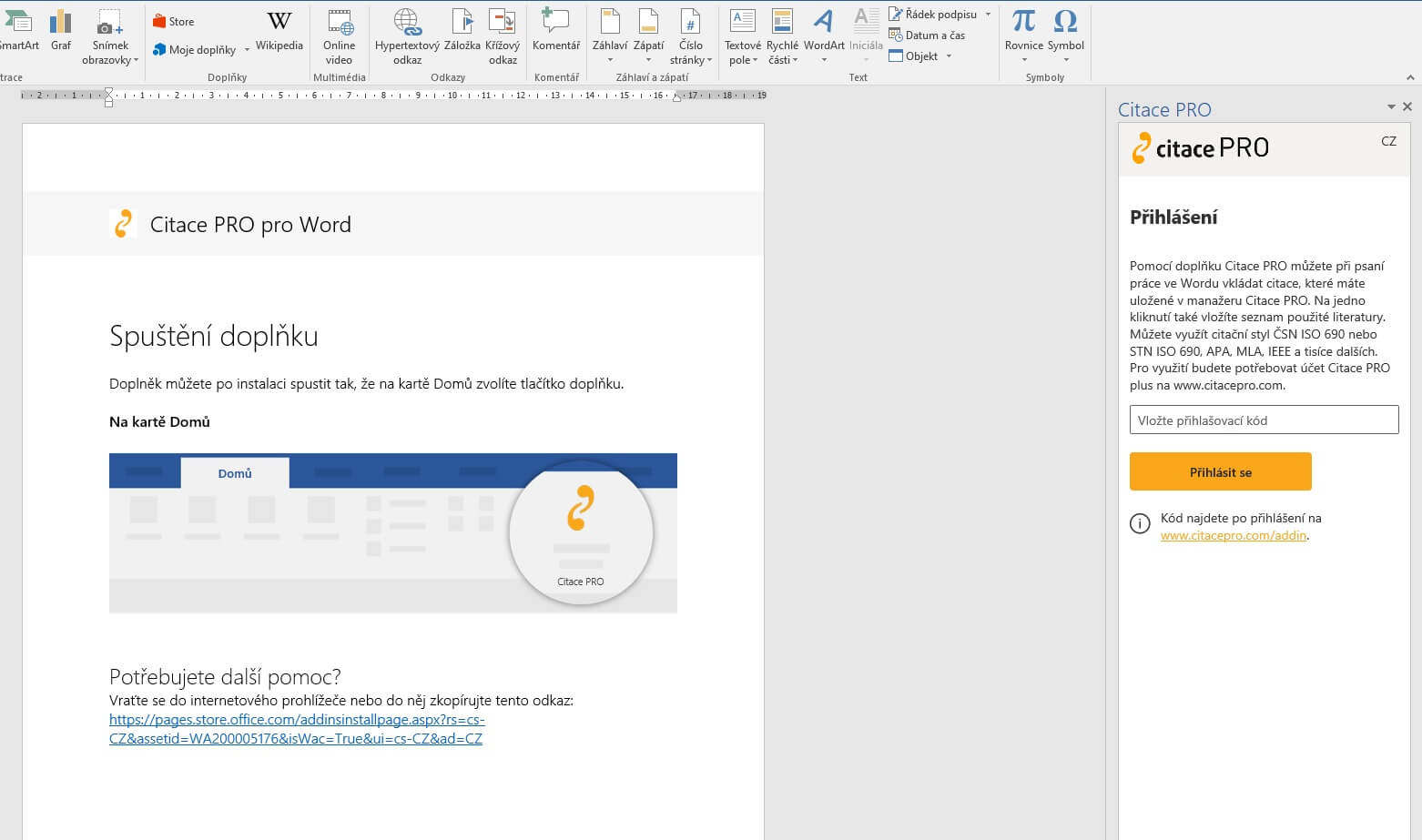Open the www.citacepro.com/addin link
The height and width of the screenshot is (840, 1422).
(1234, 536)
